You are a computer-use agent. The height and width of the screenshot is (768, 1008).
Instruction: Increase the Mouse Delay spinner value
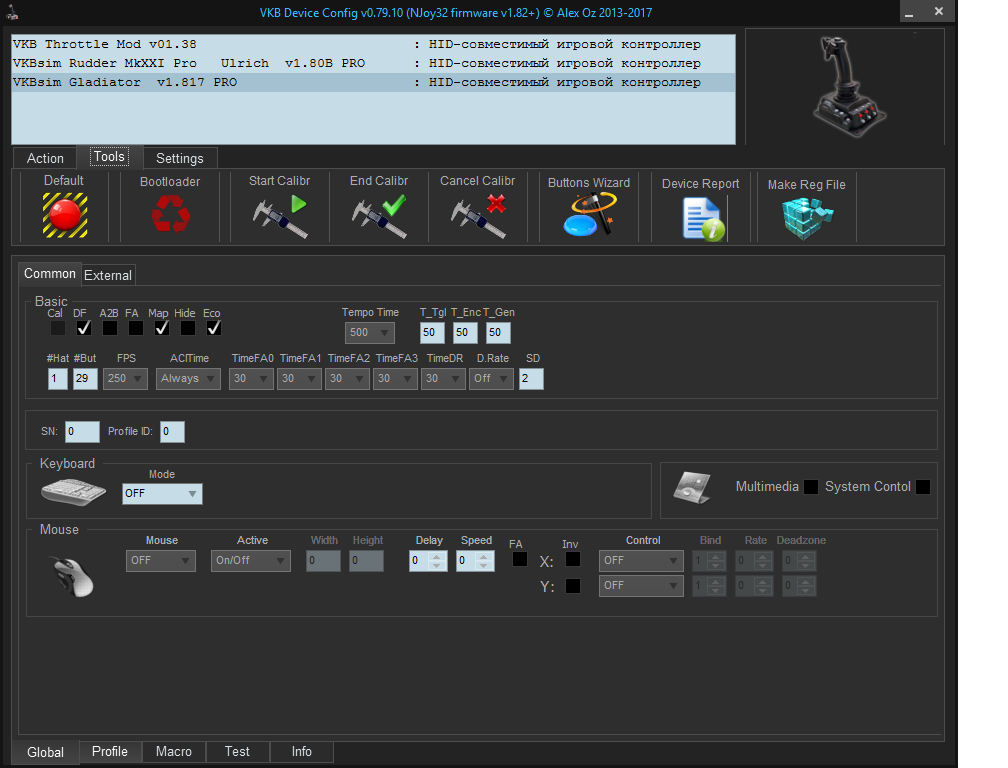437,557
